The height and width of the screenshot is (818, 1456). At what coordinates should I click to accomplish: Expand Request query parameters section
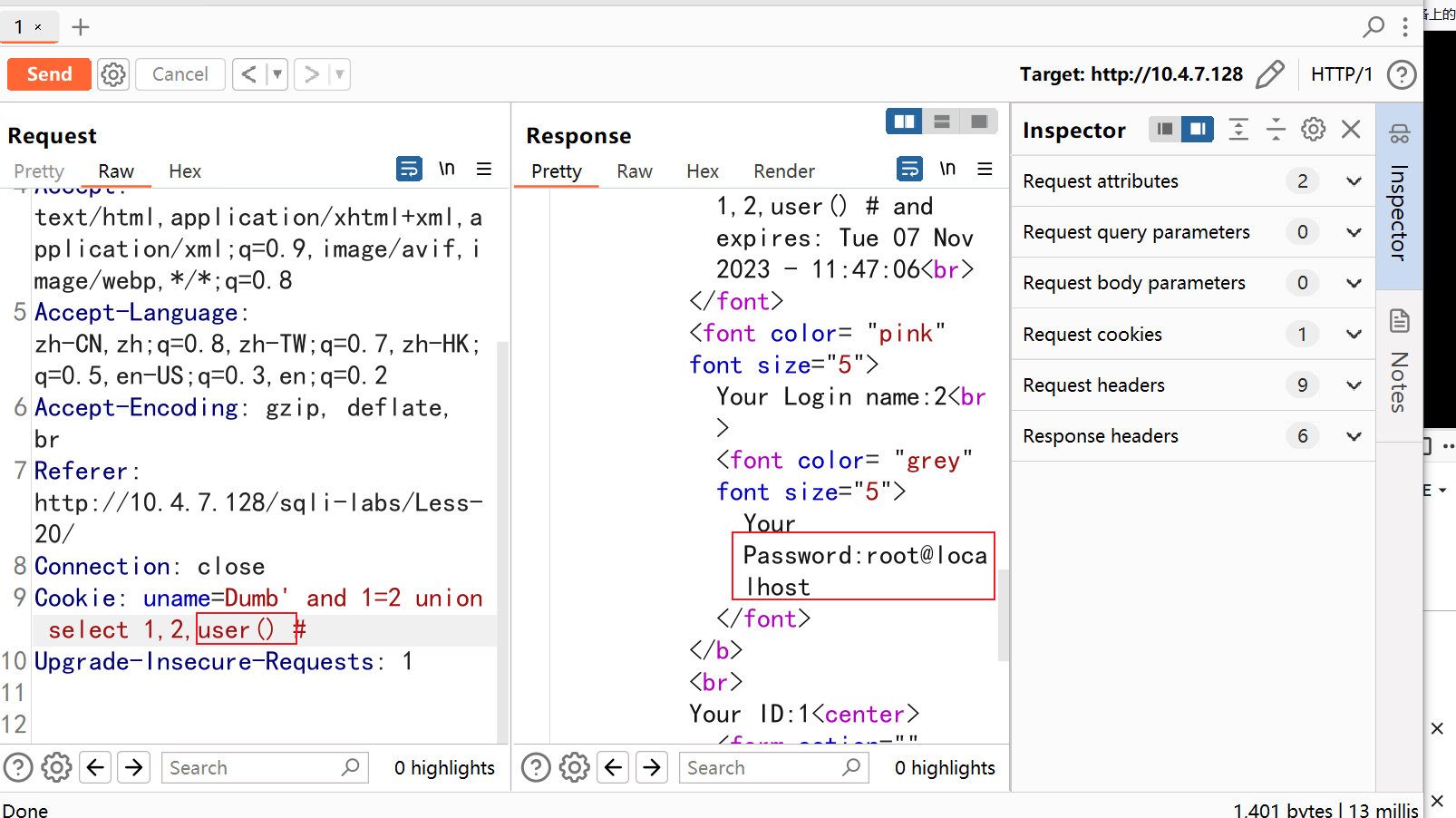(x=1193, y=232)
